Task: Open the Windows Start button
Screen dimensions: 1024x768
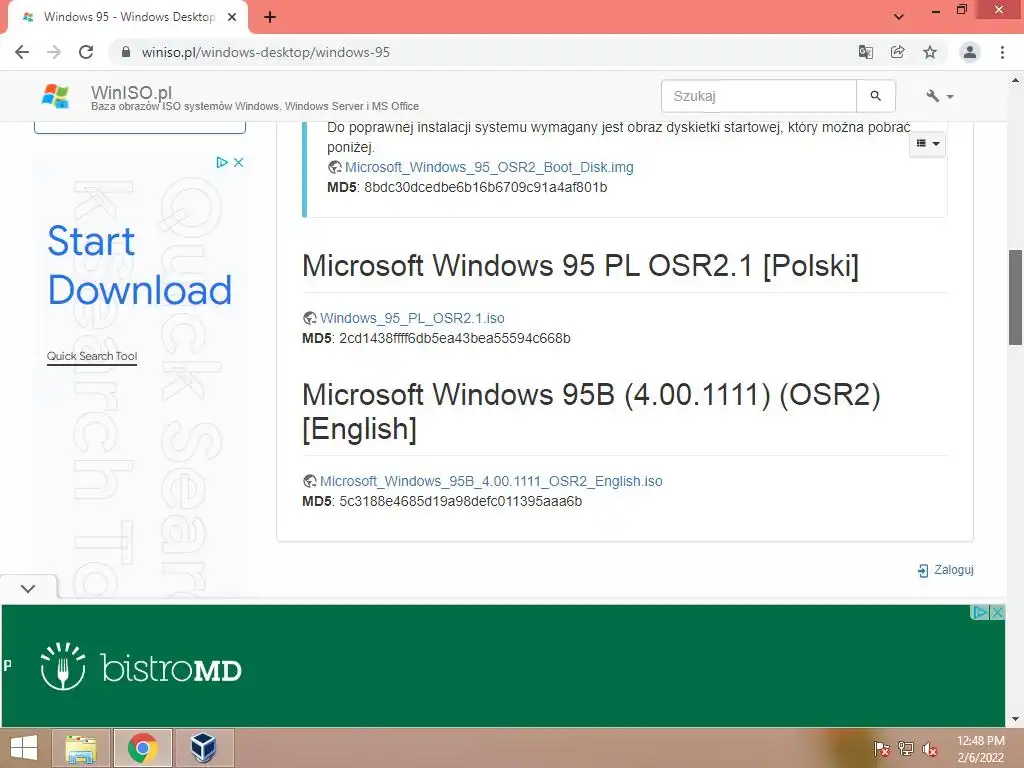Action: pos(24,748)
